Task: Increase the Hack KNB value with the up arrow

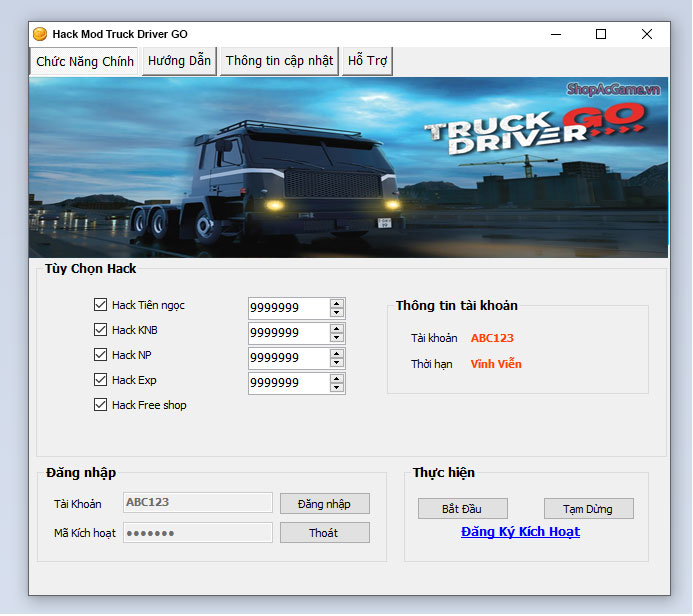Action: pyautogui.click(x=337, y=329)
